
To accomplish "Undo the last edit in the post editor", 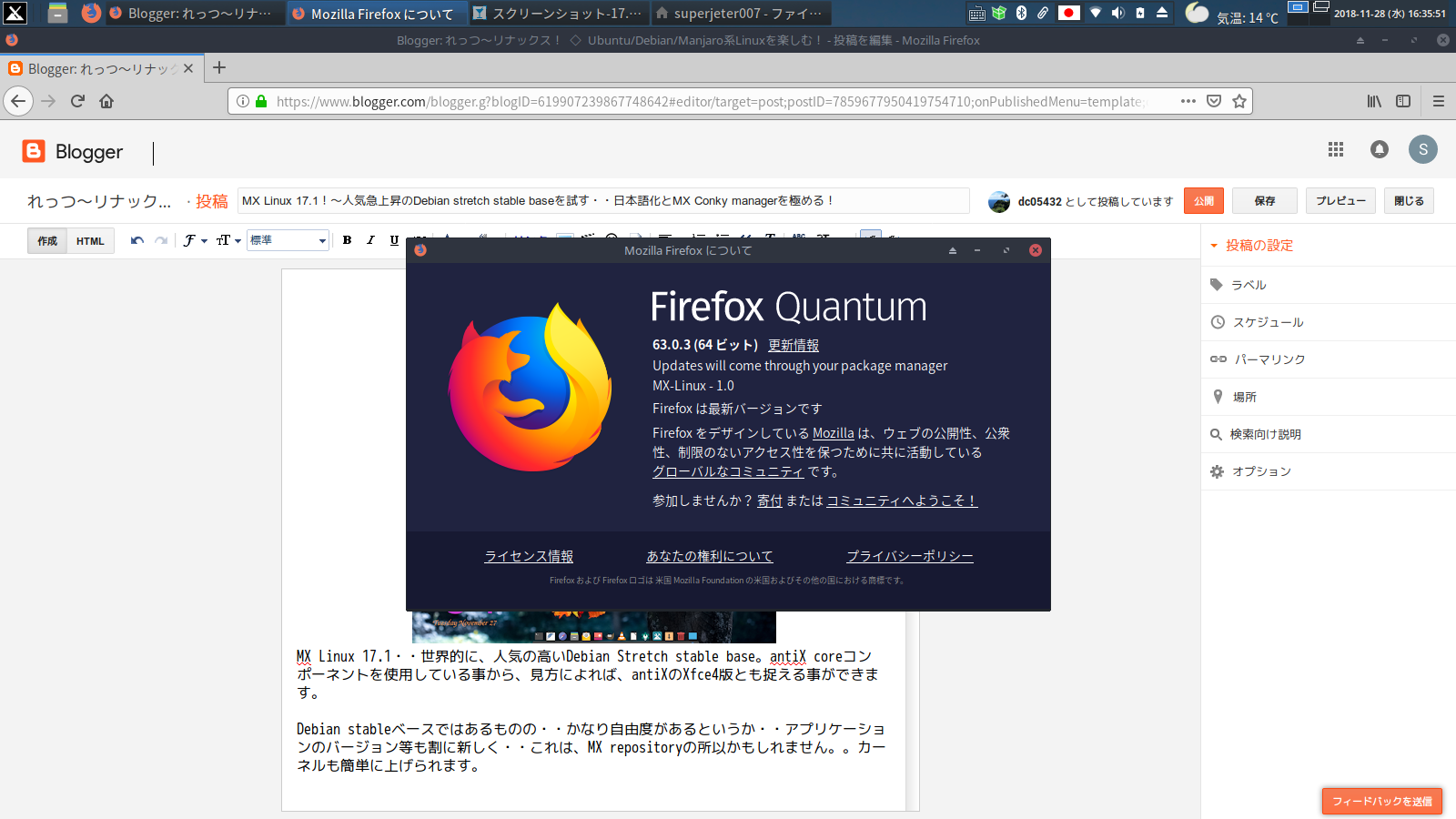I will click(x=137, y=240).
